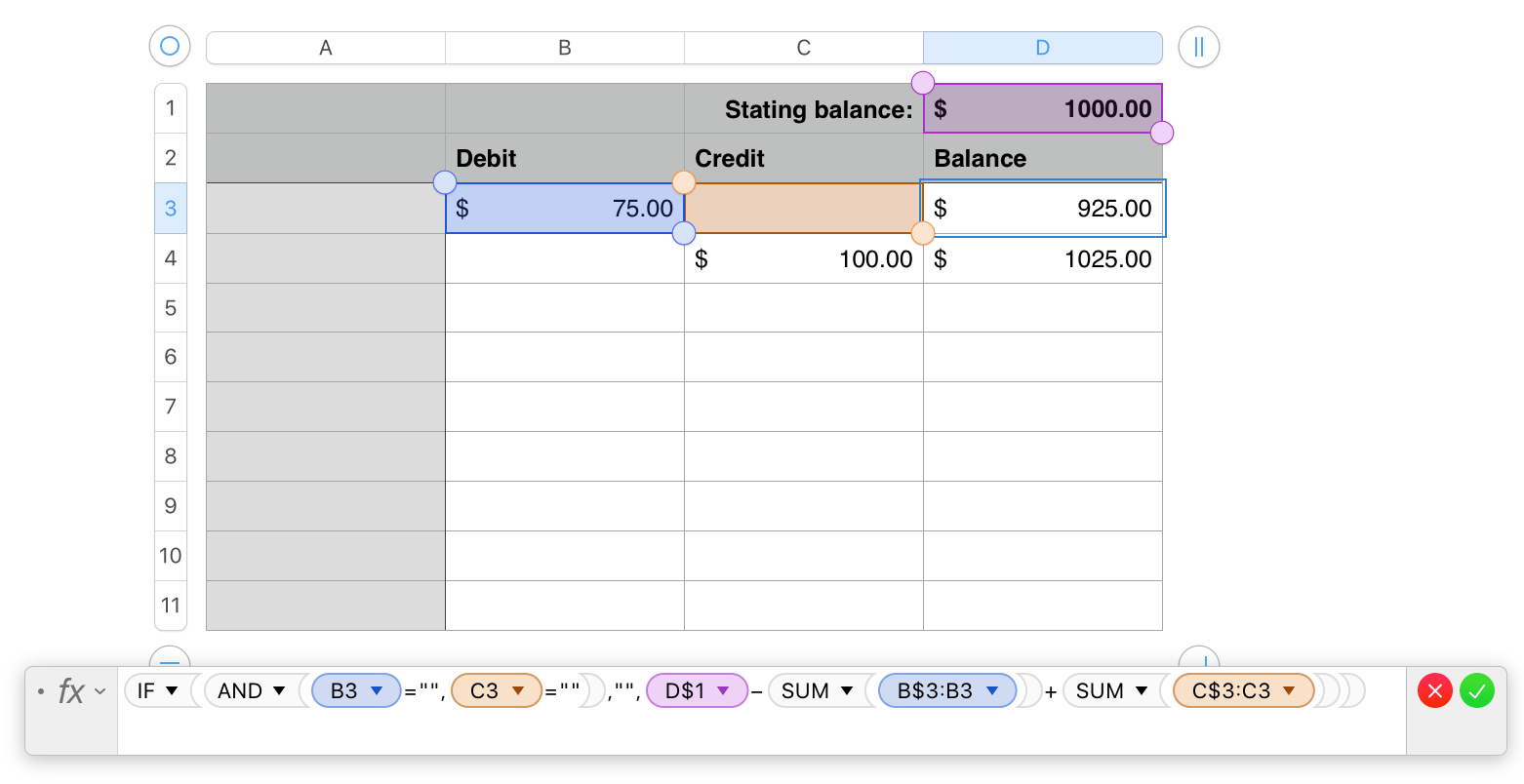
Task: Select the row 3 header
Action: click(169, 208)
